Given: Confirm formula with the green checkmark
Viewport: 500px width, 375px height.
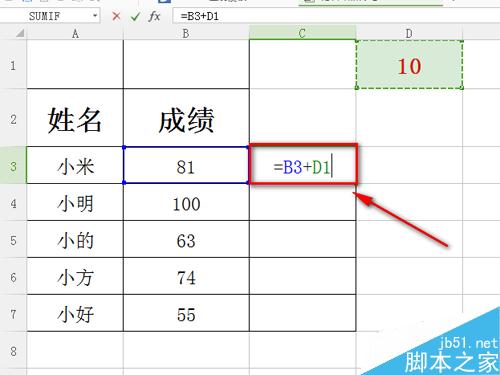Looking at the screenshot, I should click(135, 16).
